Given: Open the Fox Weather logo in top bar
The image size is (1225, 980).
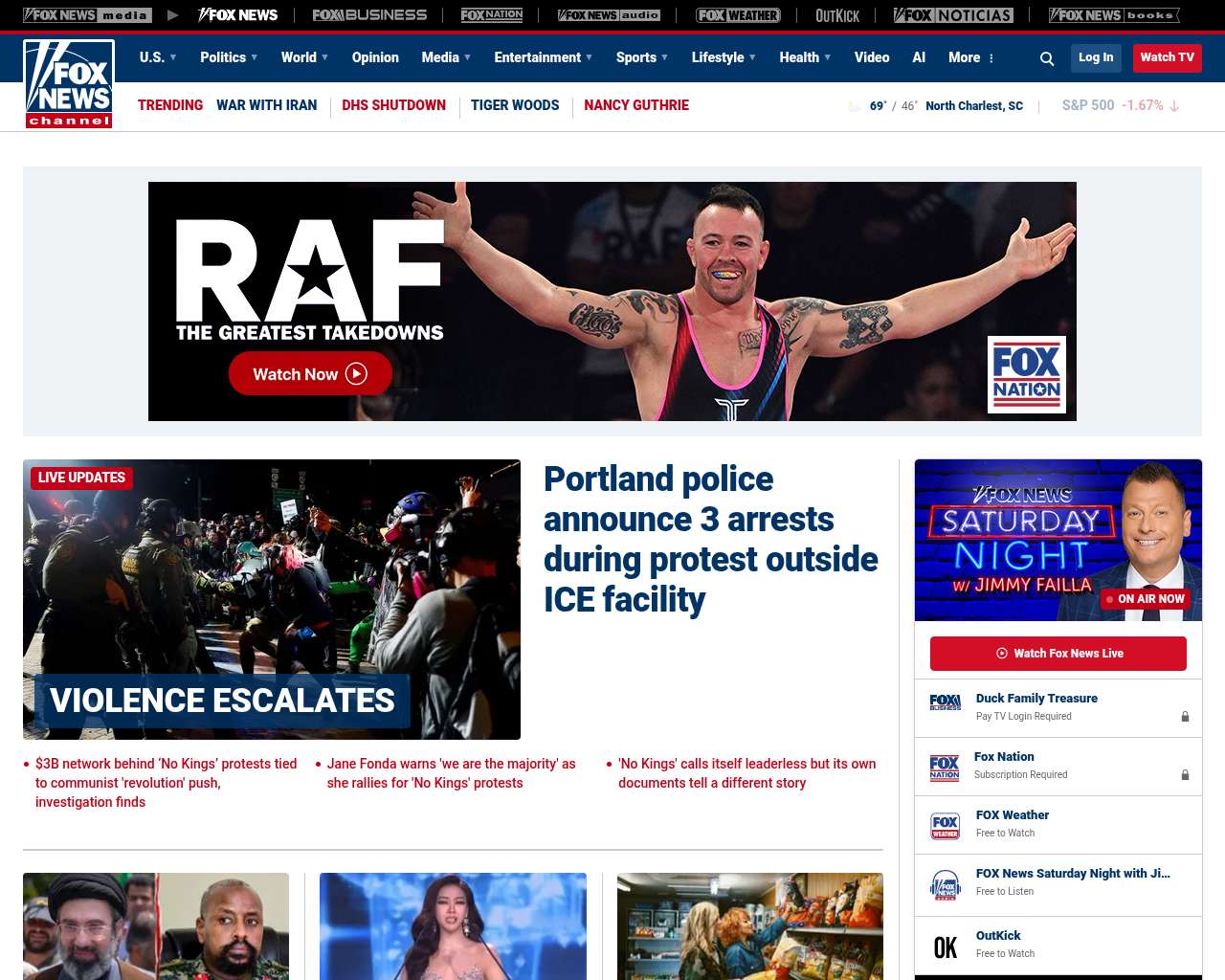Looking at the screenshot, I should (738, 15).
